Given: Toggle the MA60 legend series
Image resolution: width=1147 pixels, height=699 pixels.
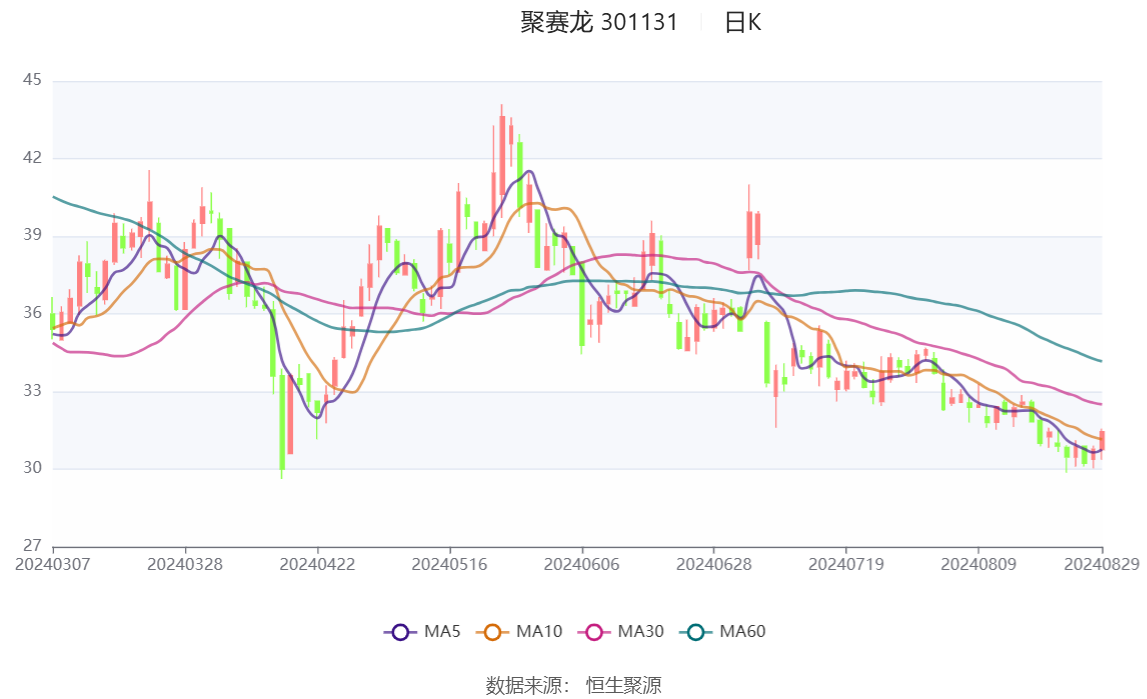Looking at the screenshot, I should pos(723,632).
